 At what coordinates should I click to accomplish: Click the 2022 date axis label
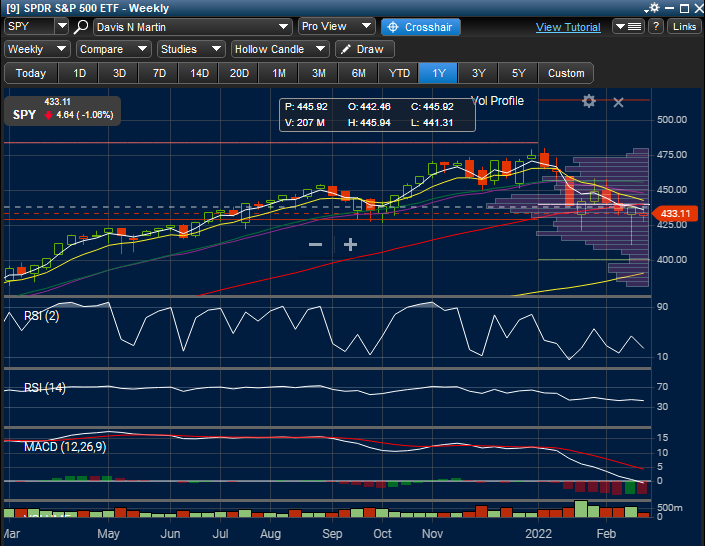click(538, 534)
